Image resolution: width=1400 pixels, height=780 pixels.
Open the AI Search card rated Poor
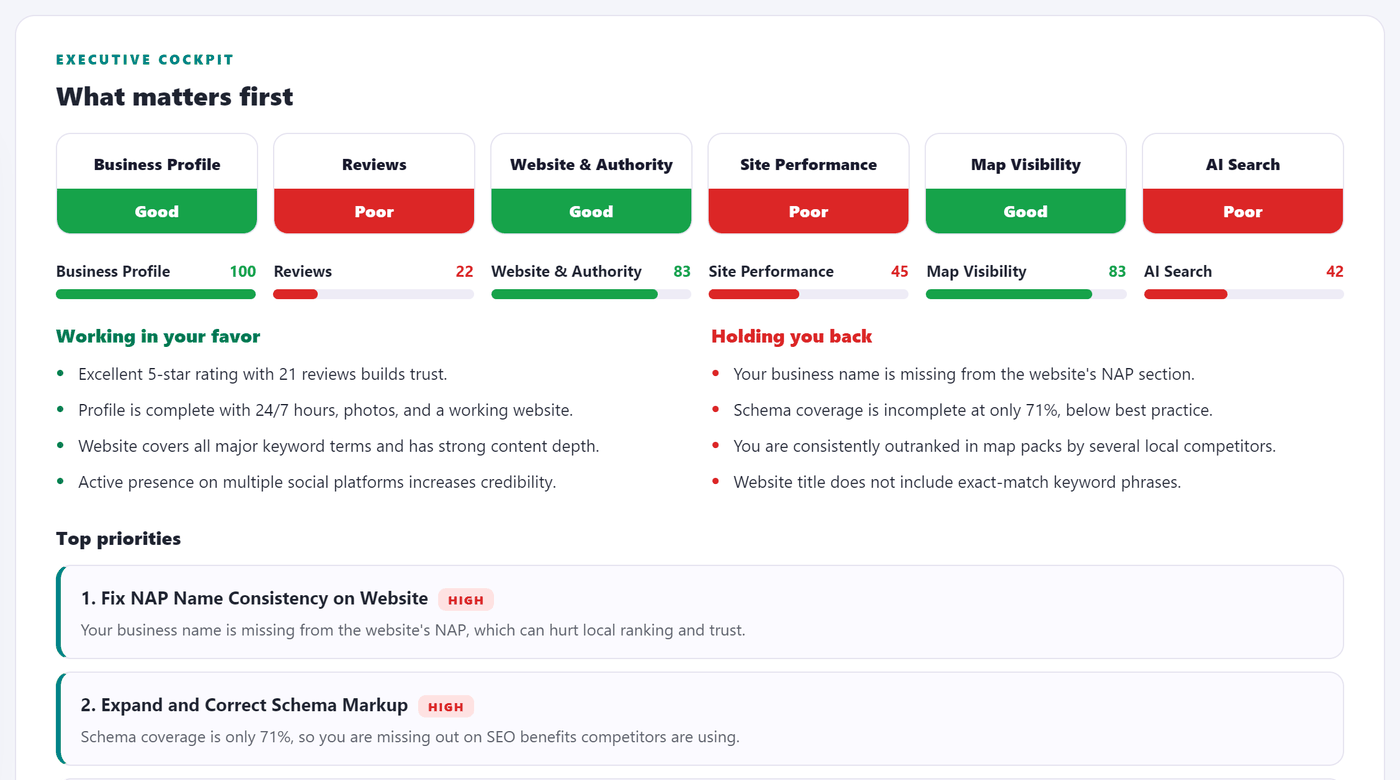[x=1243, y=184]
